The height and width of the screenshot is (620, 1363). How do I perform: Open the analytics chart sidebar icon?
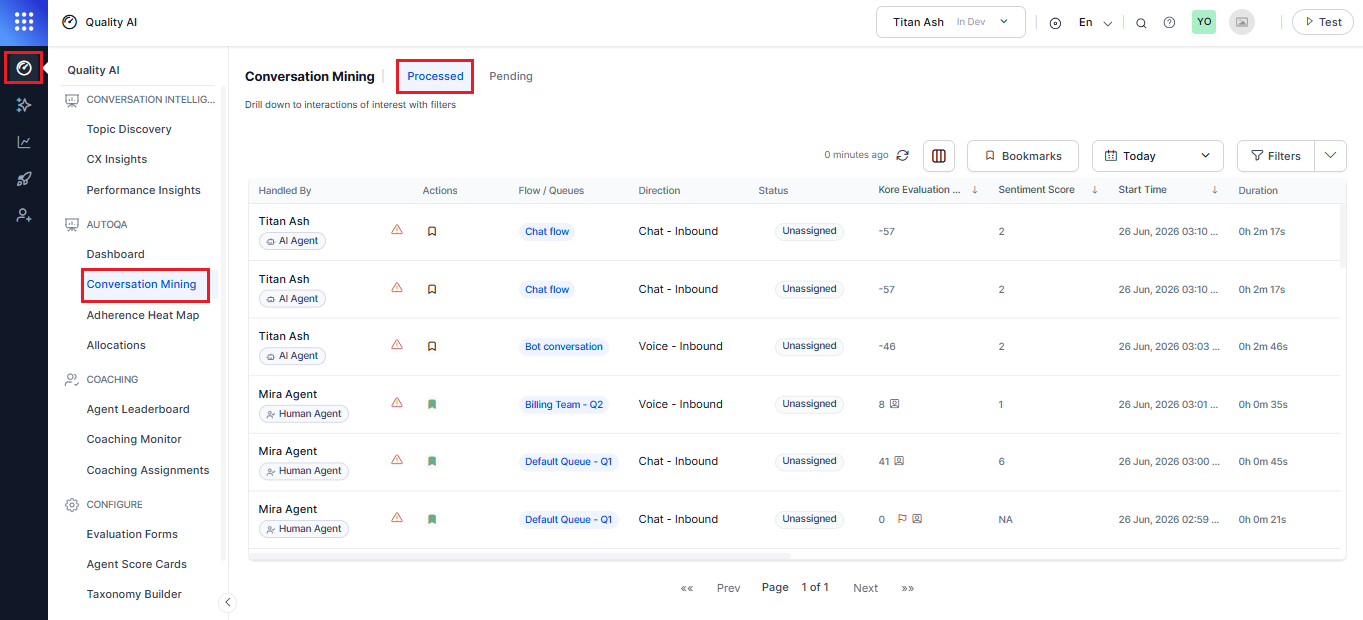point(24,142)
